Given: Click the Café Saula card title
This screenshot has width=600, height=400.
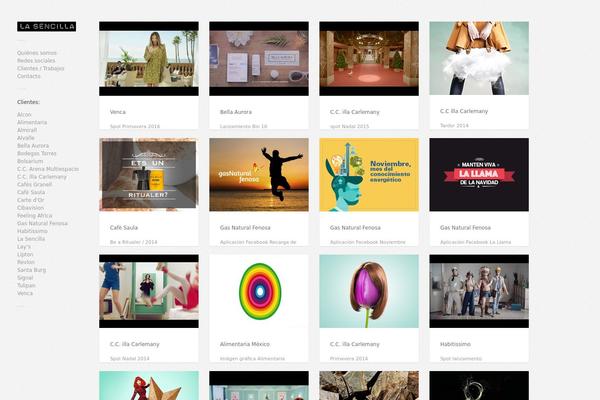Looking at the screenshot, I should [124, 227].
